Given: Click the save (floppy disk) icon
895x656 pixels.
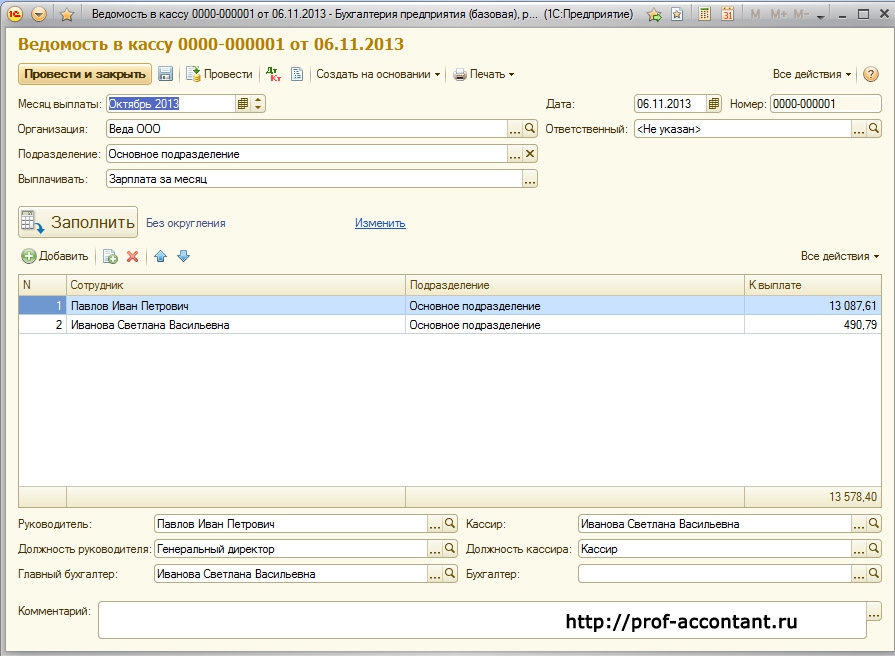Looking at the screenshot, I should click(x=166, y=74).
